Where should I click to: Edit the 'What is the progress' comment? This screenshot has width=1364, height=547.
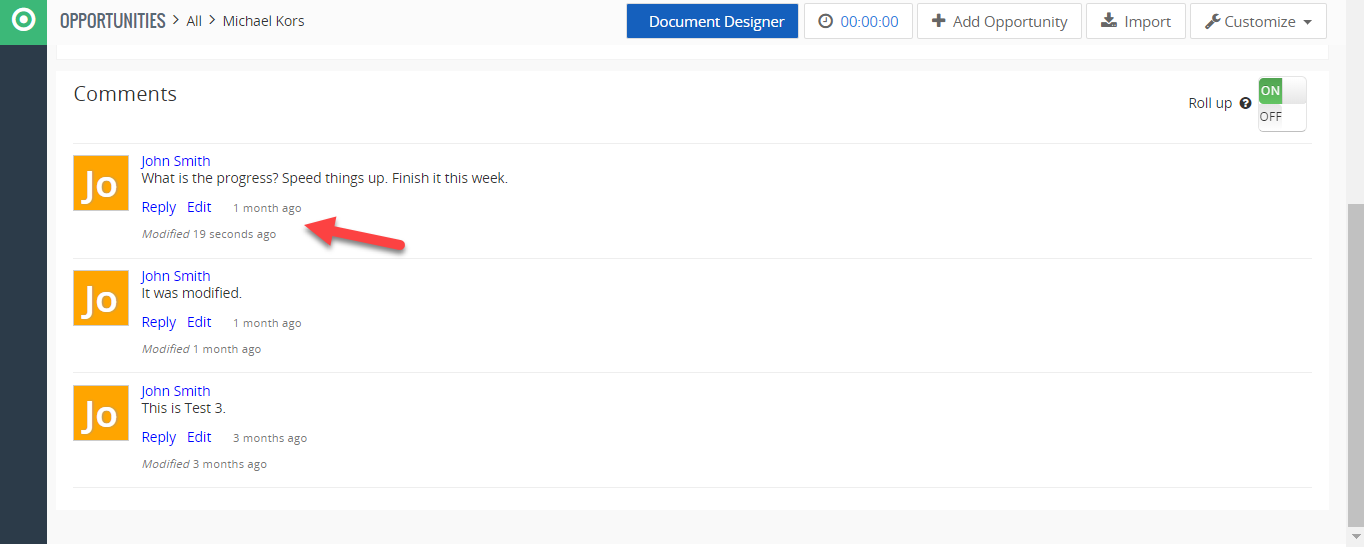199,207
